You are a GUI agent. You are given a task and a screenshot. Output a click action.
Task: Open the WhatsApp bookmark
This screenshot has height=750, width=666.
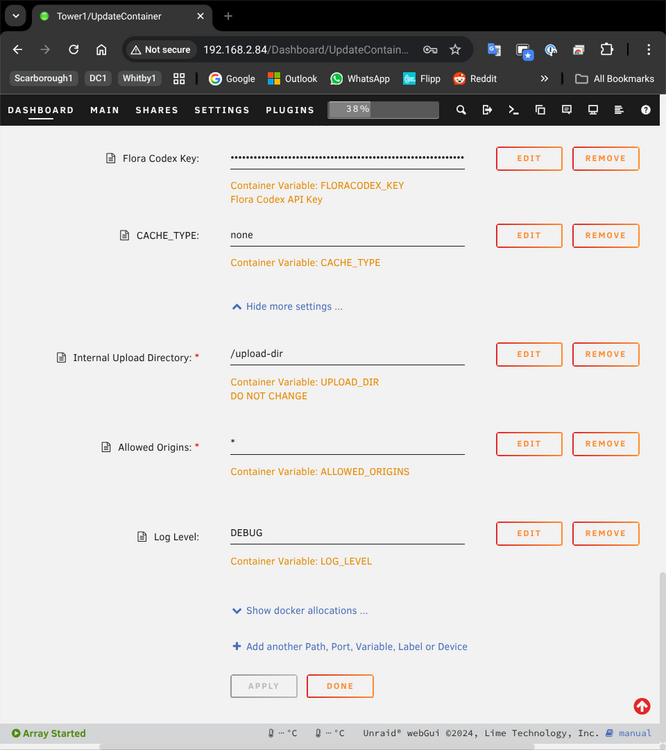(360, 78)
